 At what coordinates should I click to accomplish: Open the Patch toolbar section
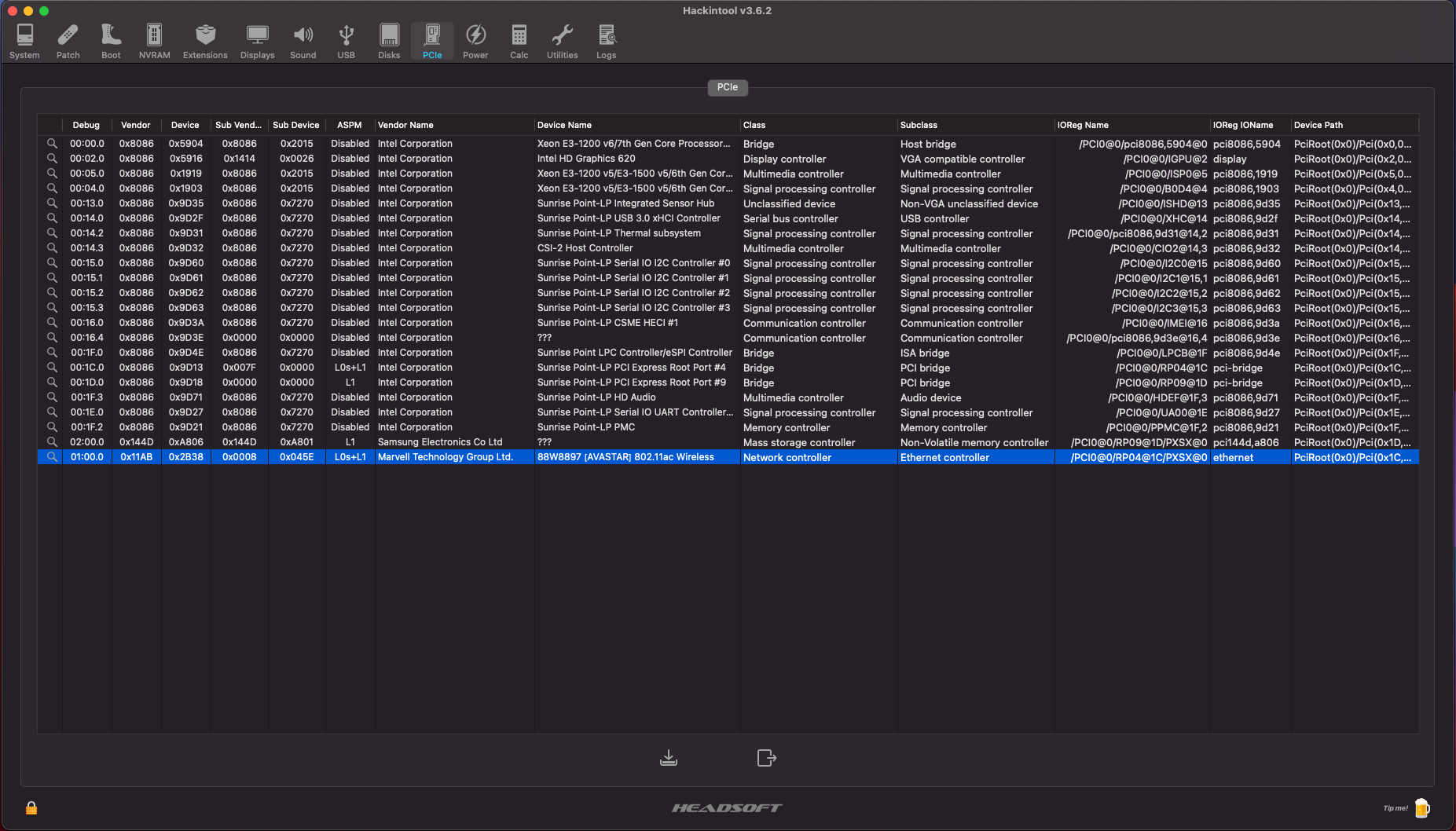[68, 41]
